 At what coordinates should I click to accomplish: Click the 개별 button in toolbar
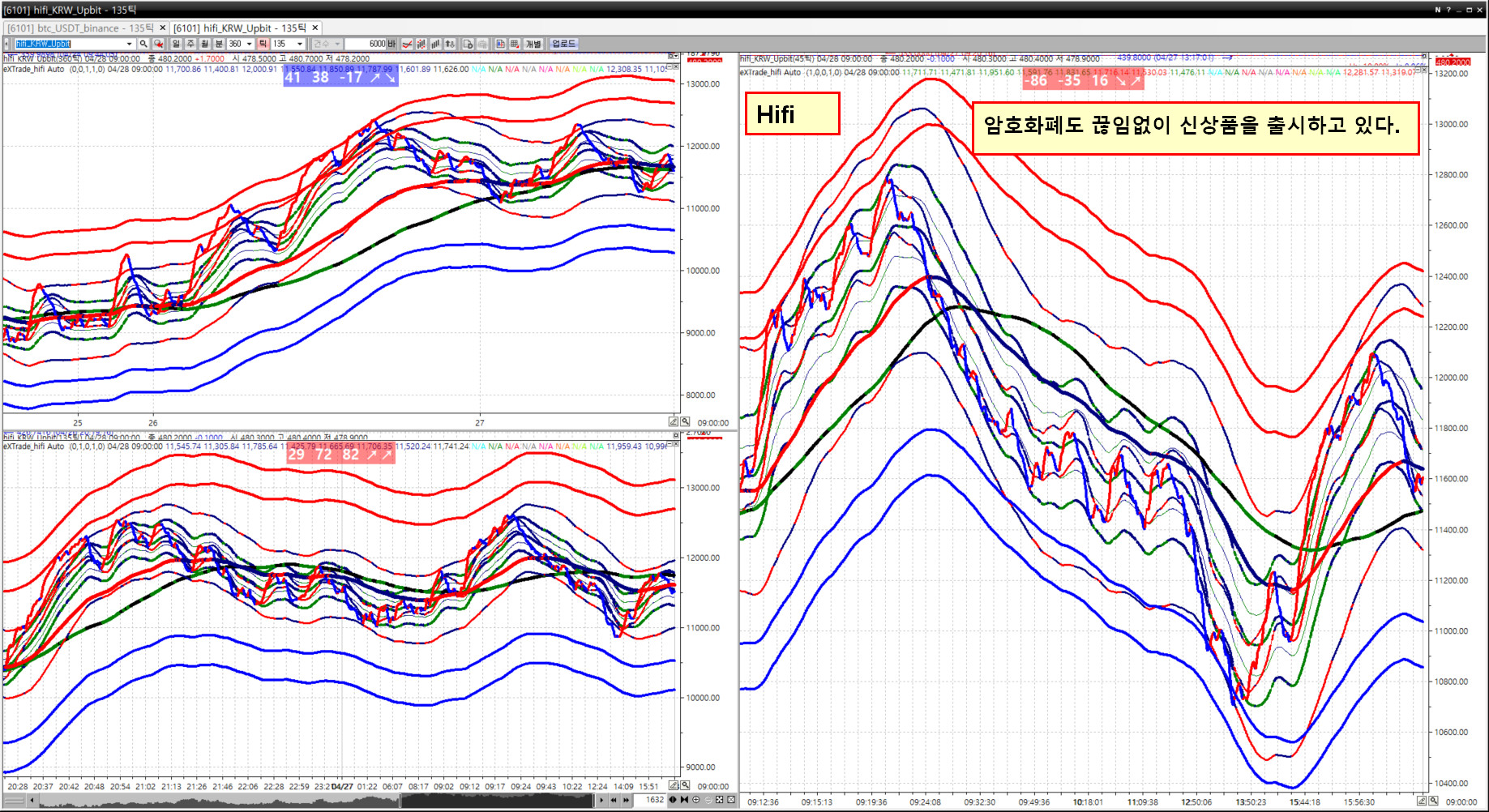click(533, 44)
